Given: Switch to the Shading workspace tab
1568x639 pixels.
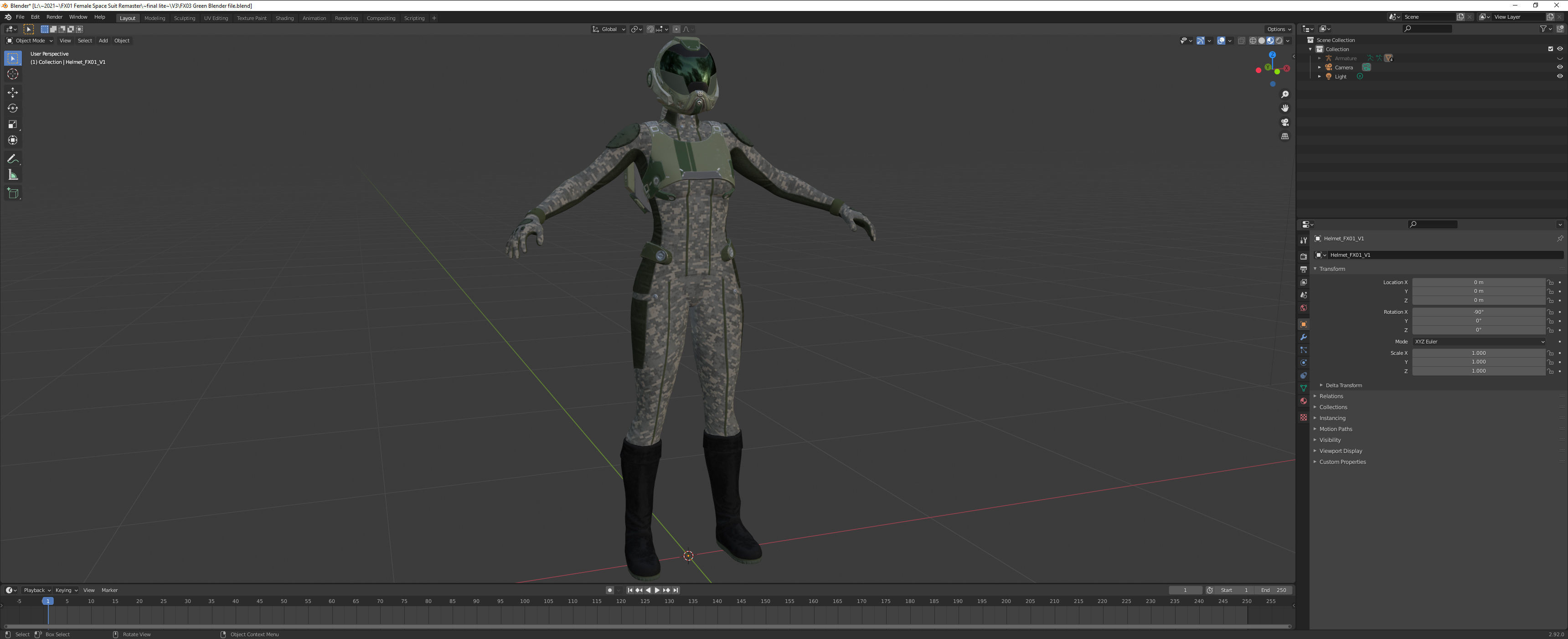Looking at the screenshot, I should (x=284, y=18).
